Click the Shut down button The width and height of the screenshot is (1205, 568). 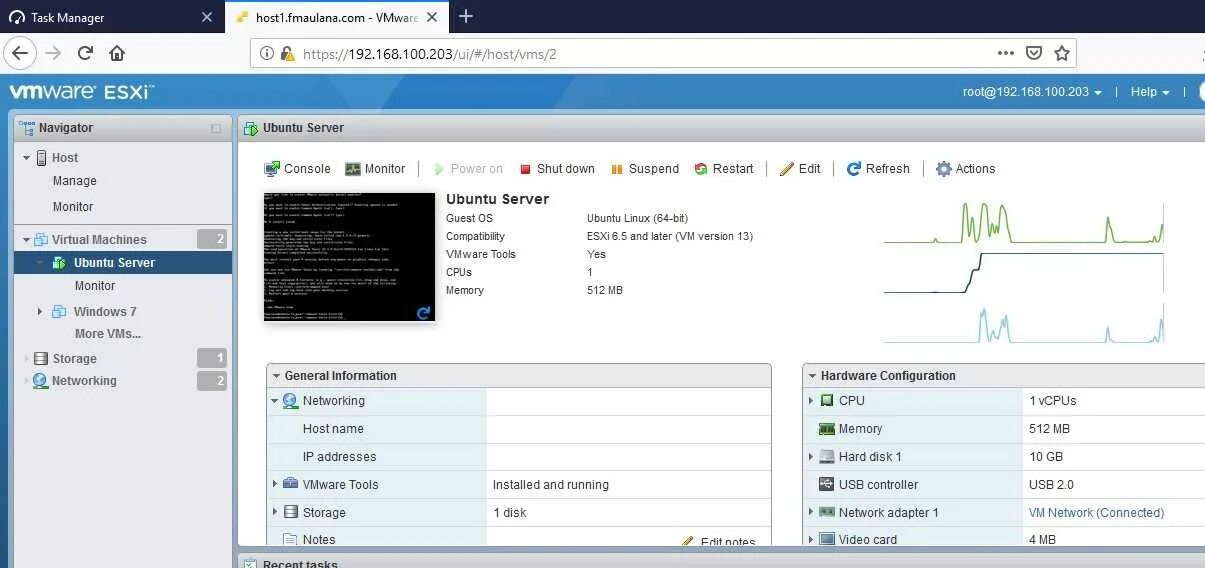pos(556,169)
